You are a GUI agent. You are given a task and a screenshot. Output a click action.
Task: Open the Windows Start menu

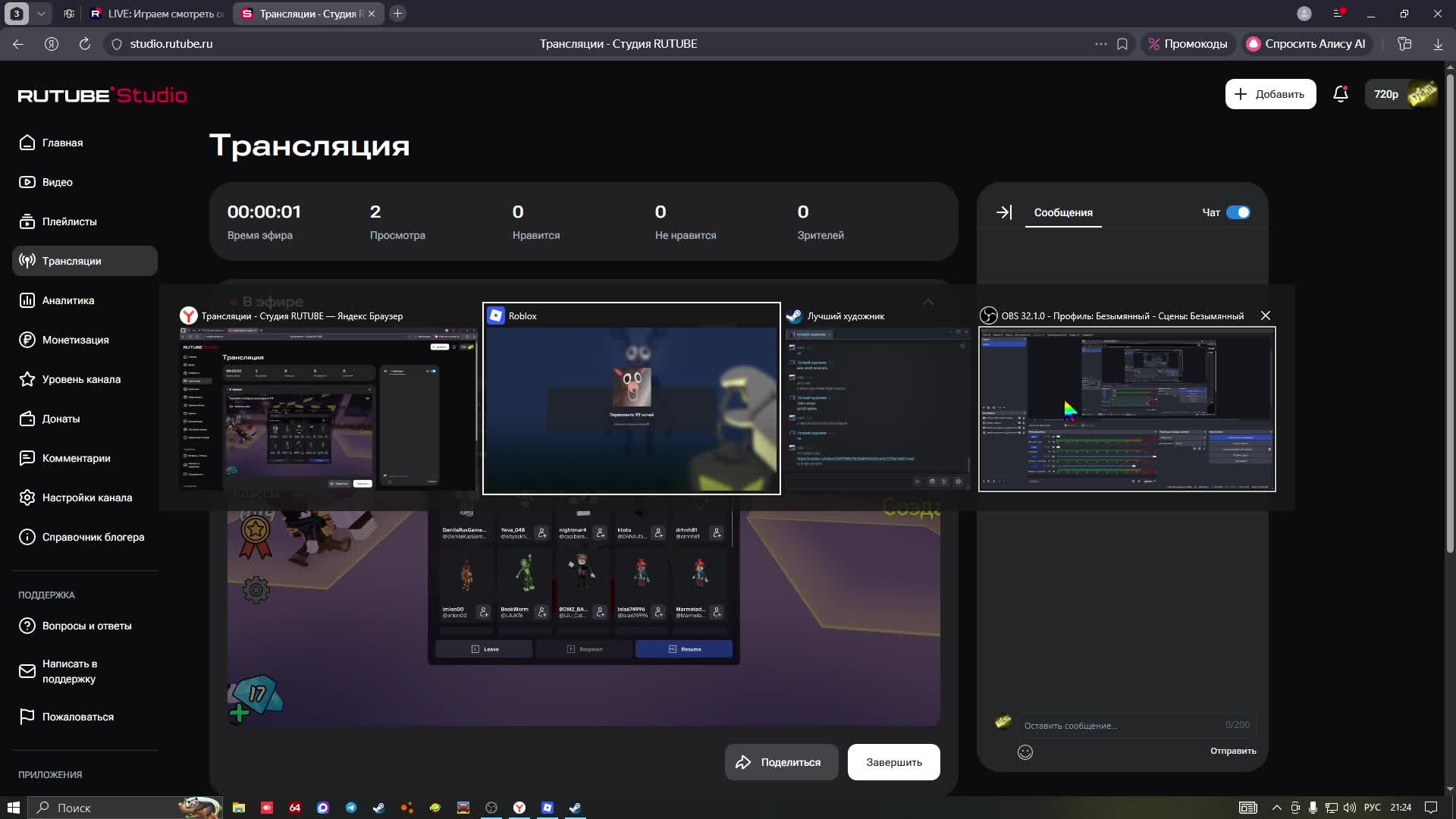[x=13, y=808]
